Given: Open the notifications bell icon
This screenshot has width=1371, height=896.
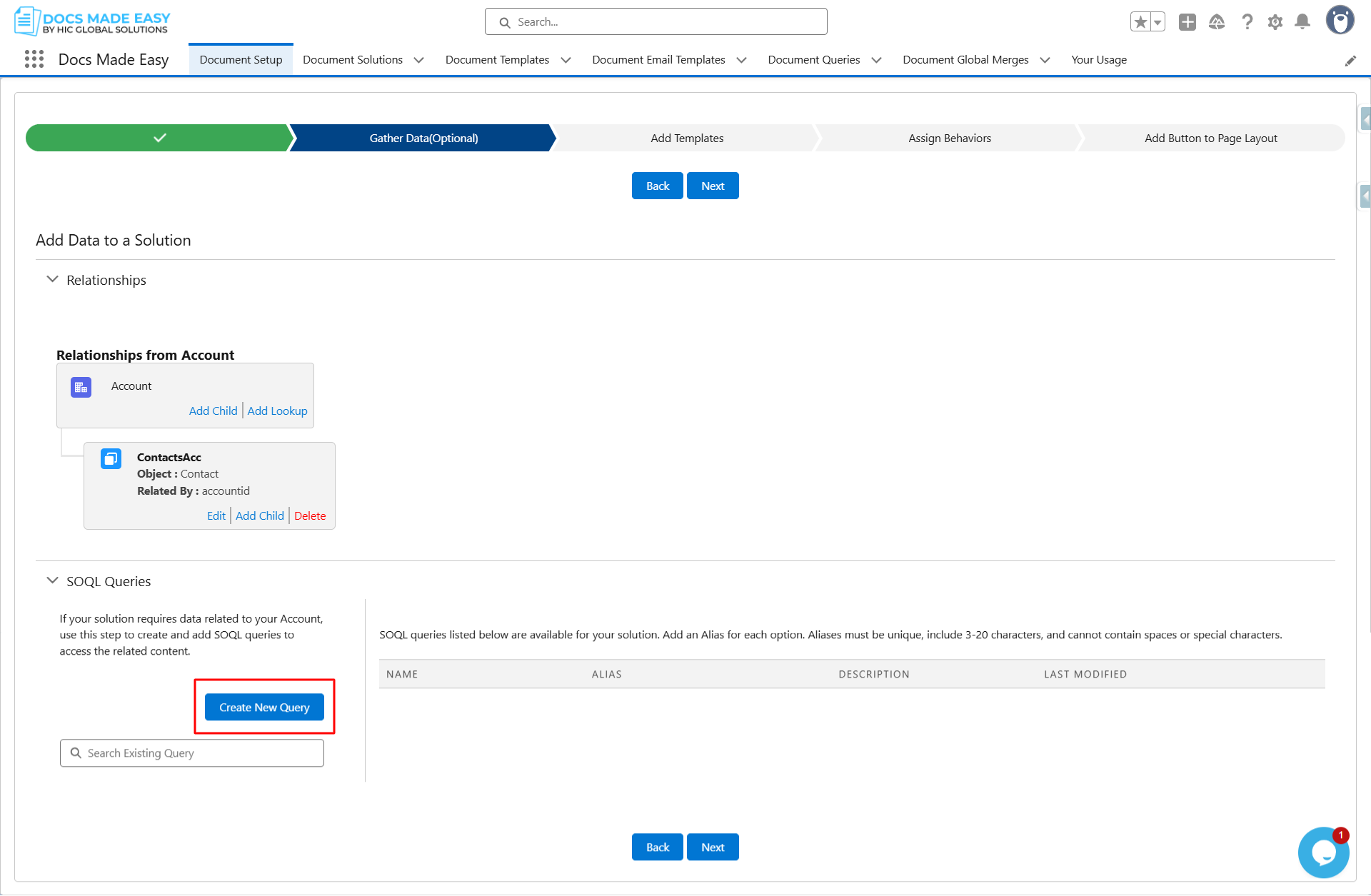Looking at the screenshot, I should pyautogui.click(x=1302, y=22).
